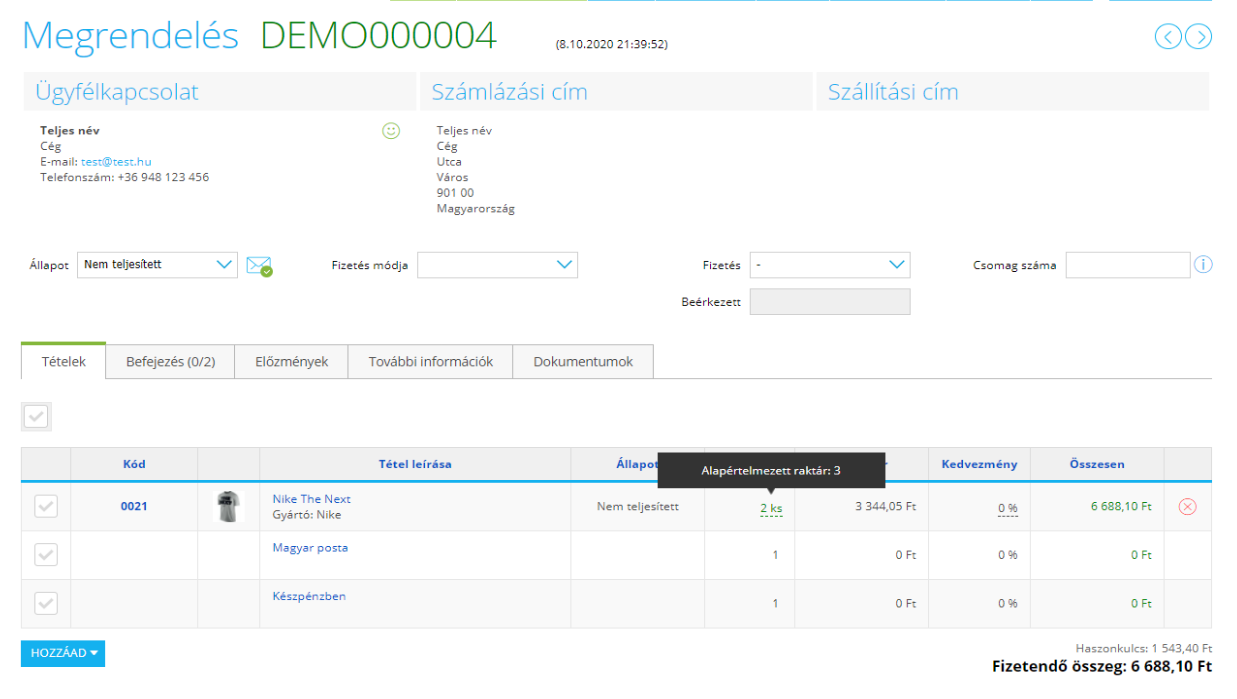Click into the Csomag száma field
Viewport: 1237px width, 699px height.
tap(1128, 265)
